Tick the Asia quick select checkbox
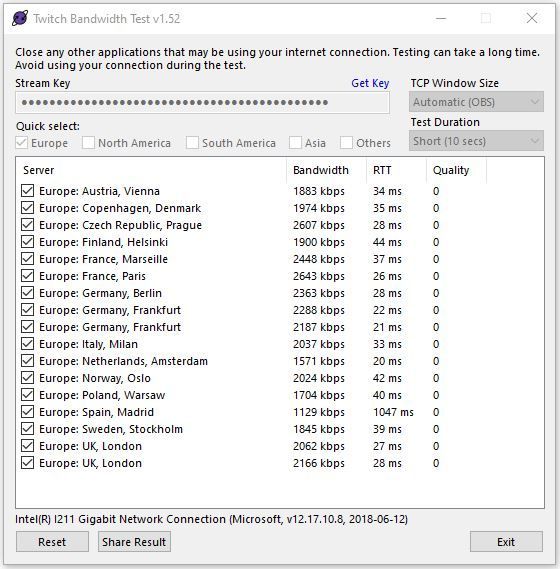The width and height of the screenshot is (560, 569). pos(295,143)
